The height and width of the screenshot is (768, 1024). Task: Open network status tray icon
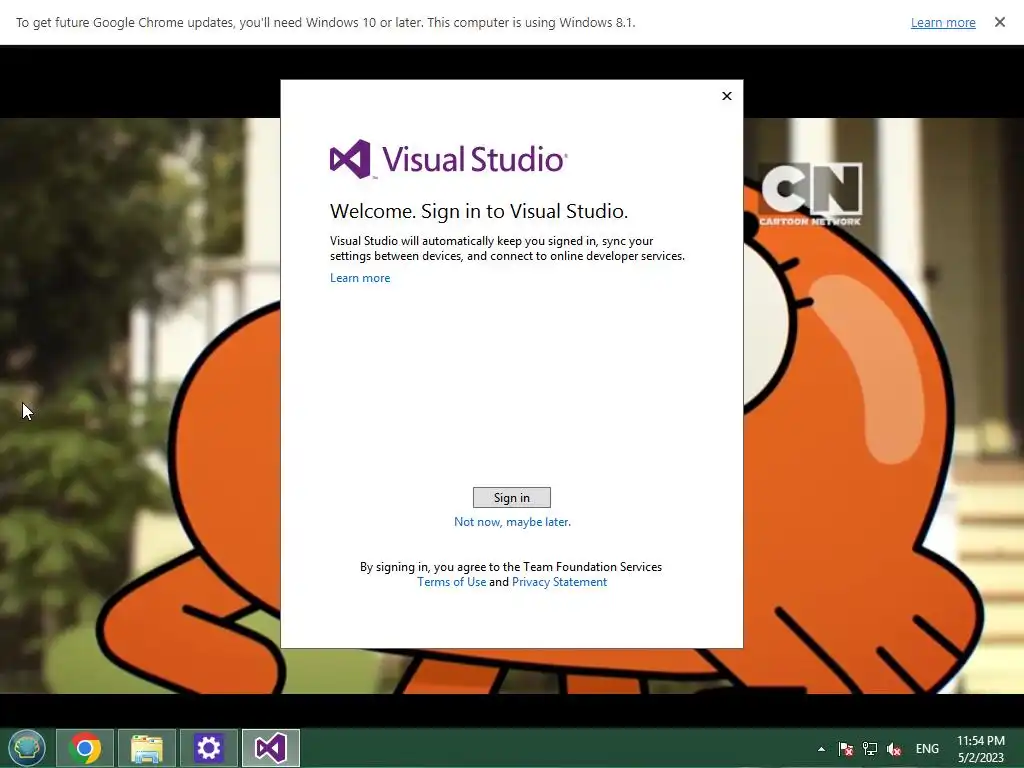(x=870, y=749)
